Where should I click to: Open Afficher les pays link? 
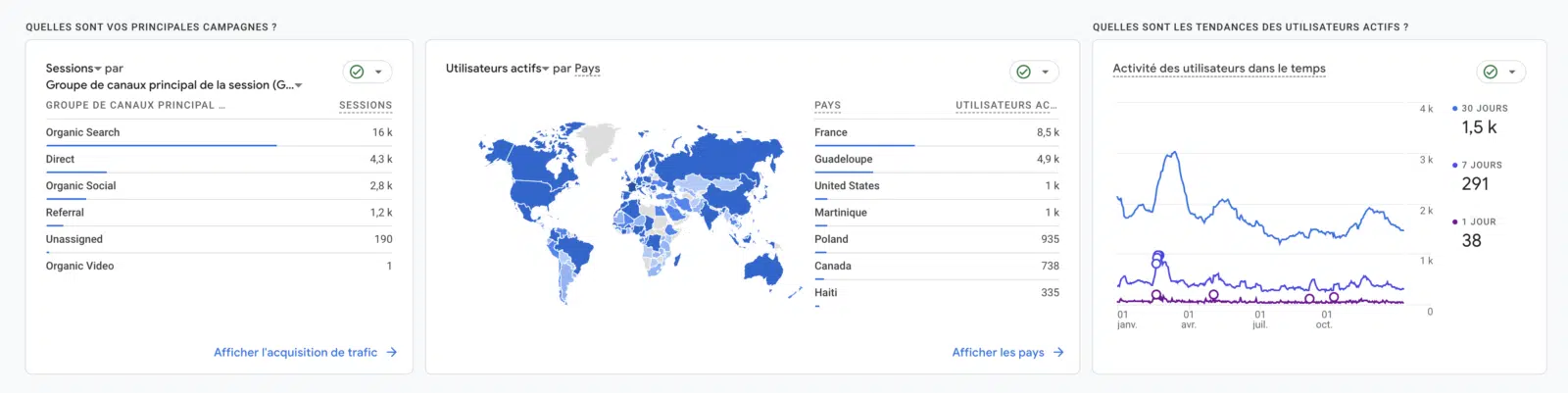click(x=998, y=353)
